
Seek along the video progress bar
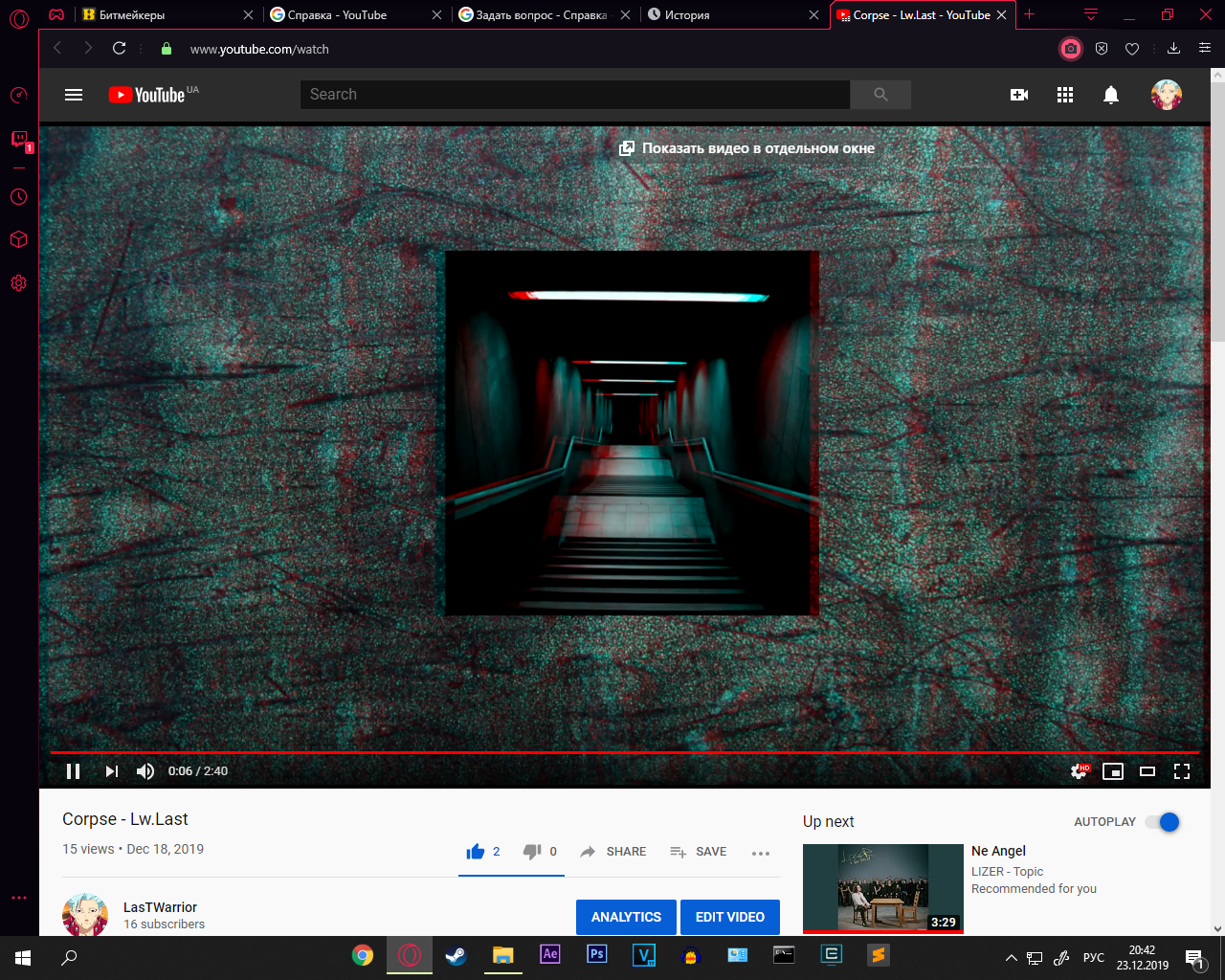point(624,753)
